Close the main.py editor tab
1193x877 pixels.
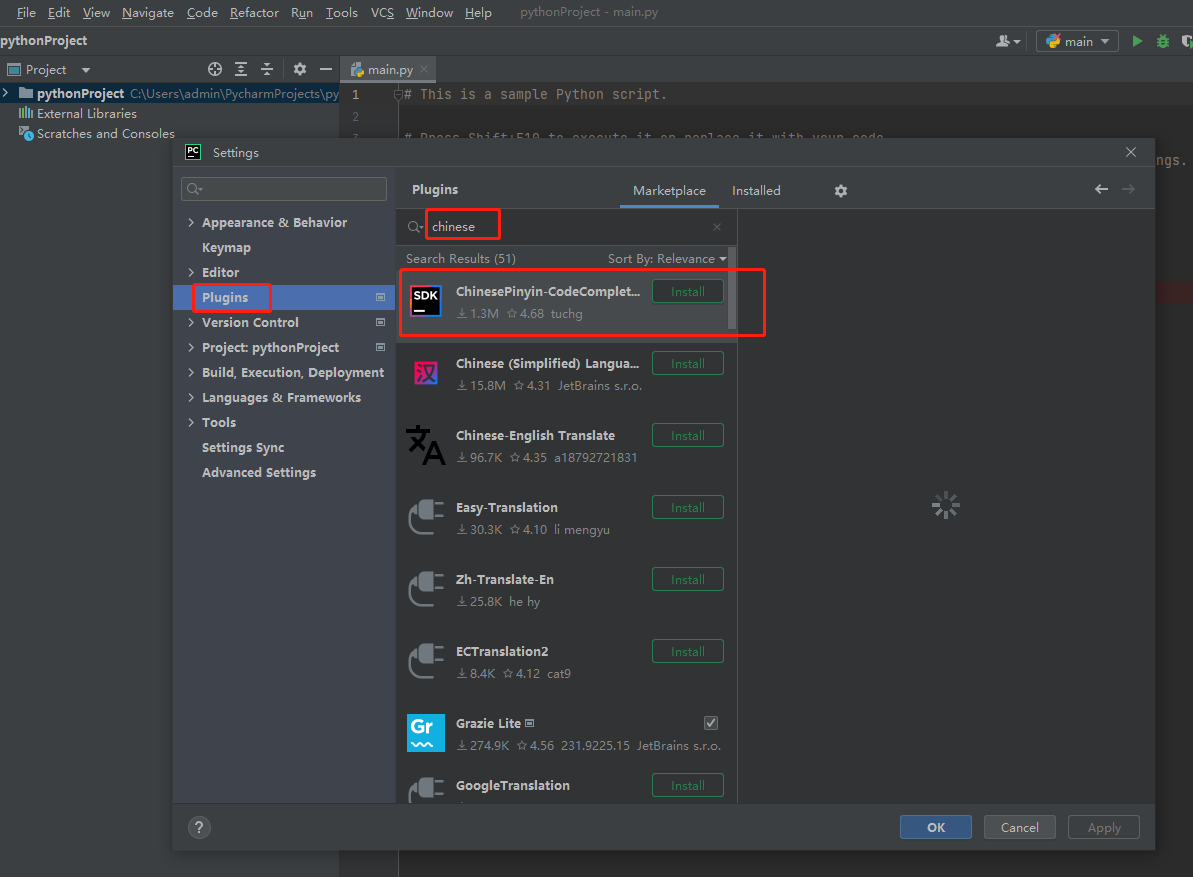coord(424,69)
